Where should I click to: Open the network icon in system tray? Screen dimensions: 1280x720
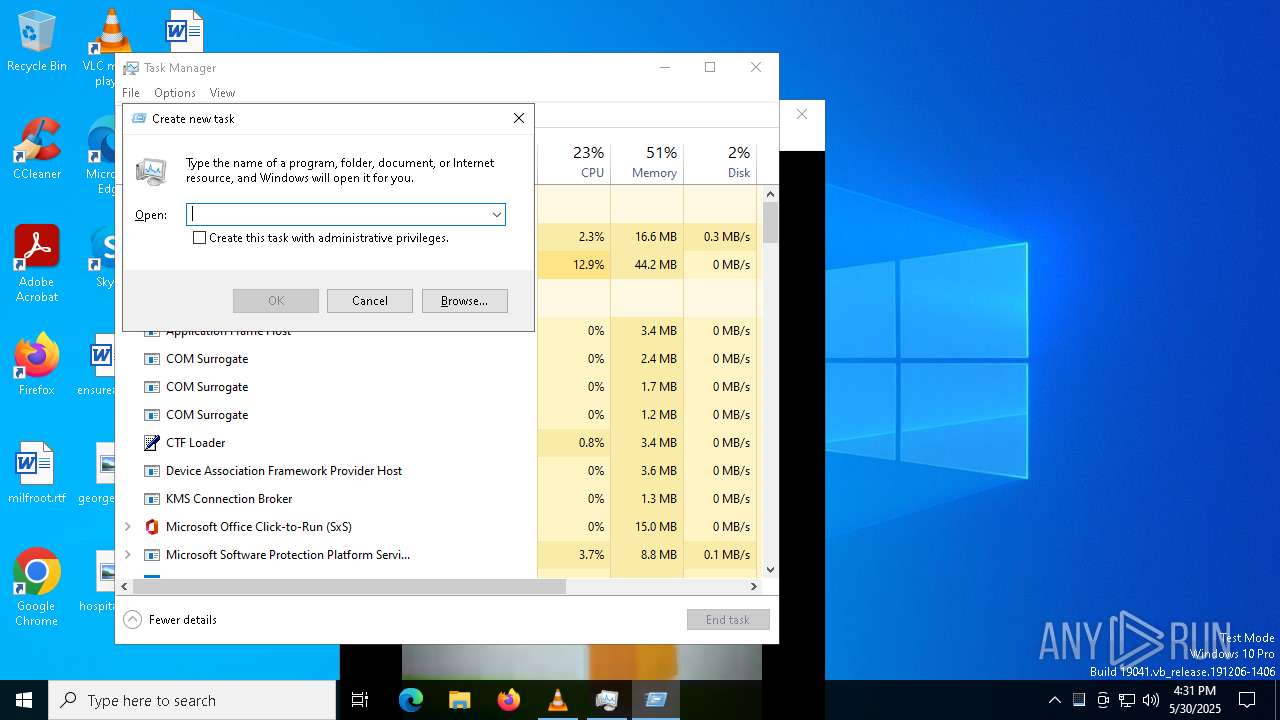tap(1127, 700)
